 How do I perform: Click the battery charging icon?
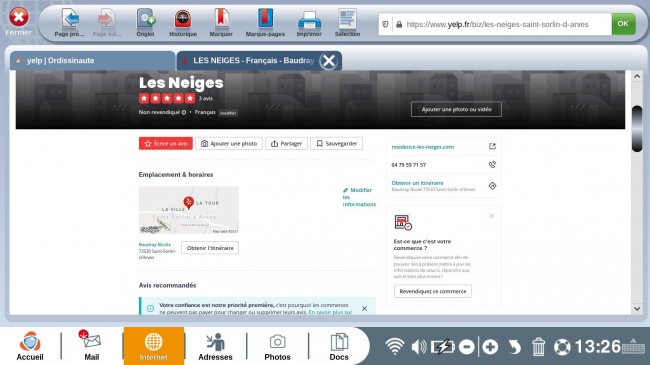(x=442, y=347)
